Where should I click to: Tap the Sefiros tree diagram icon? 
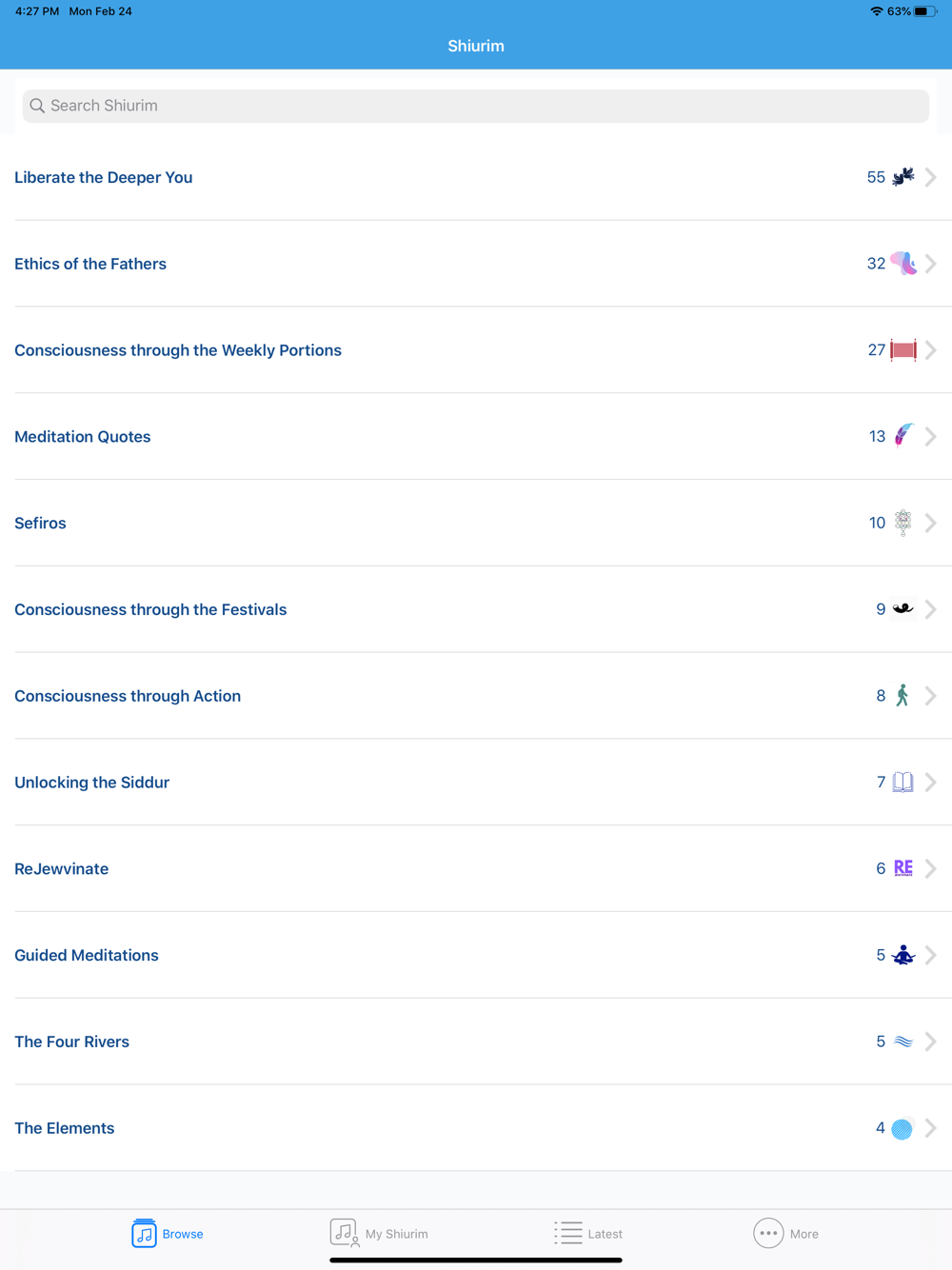(902, 523)
